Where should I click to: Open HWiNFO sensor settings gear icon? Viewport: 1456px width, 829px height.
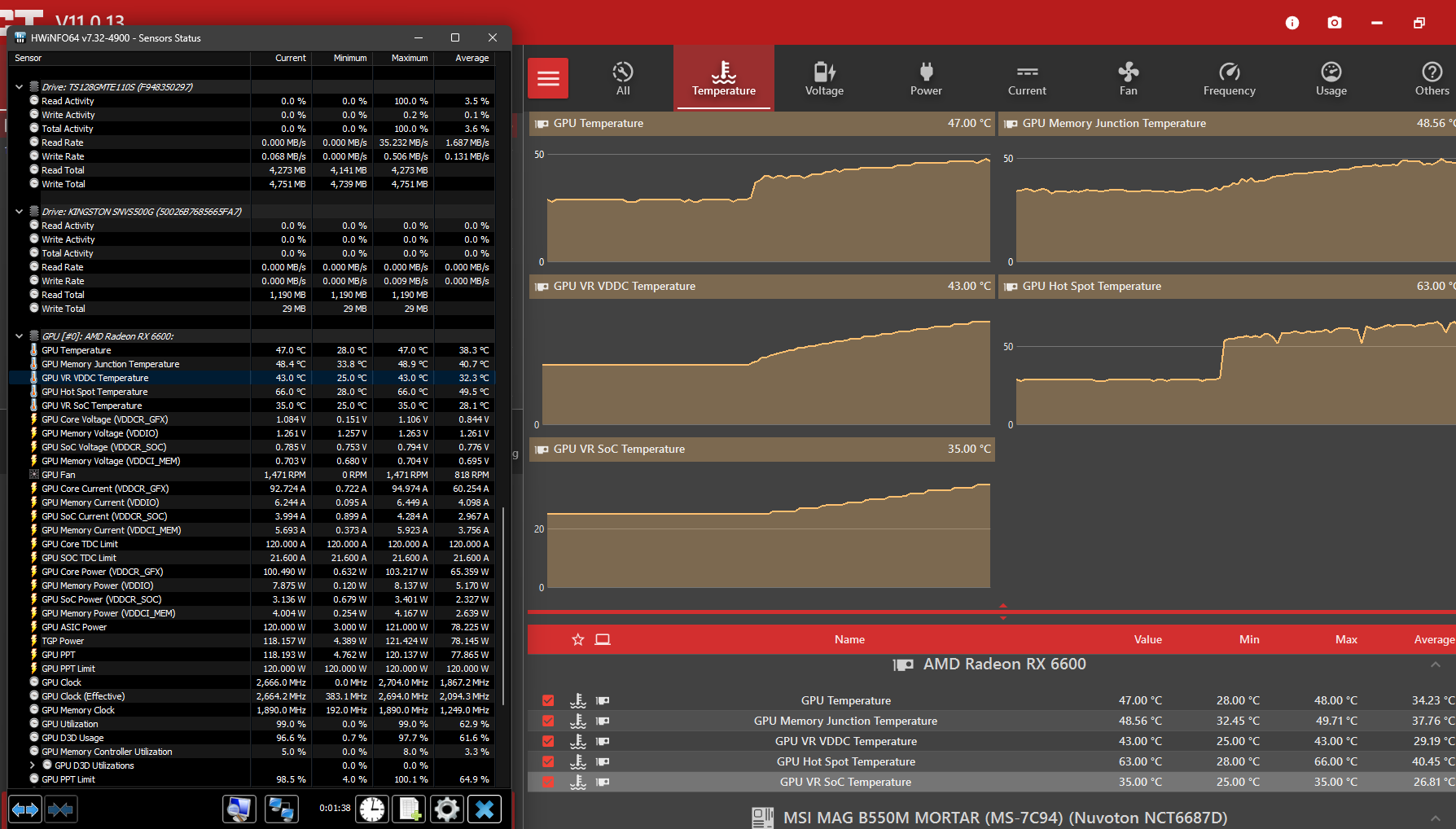[447, 809]
